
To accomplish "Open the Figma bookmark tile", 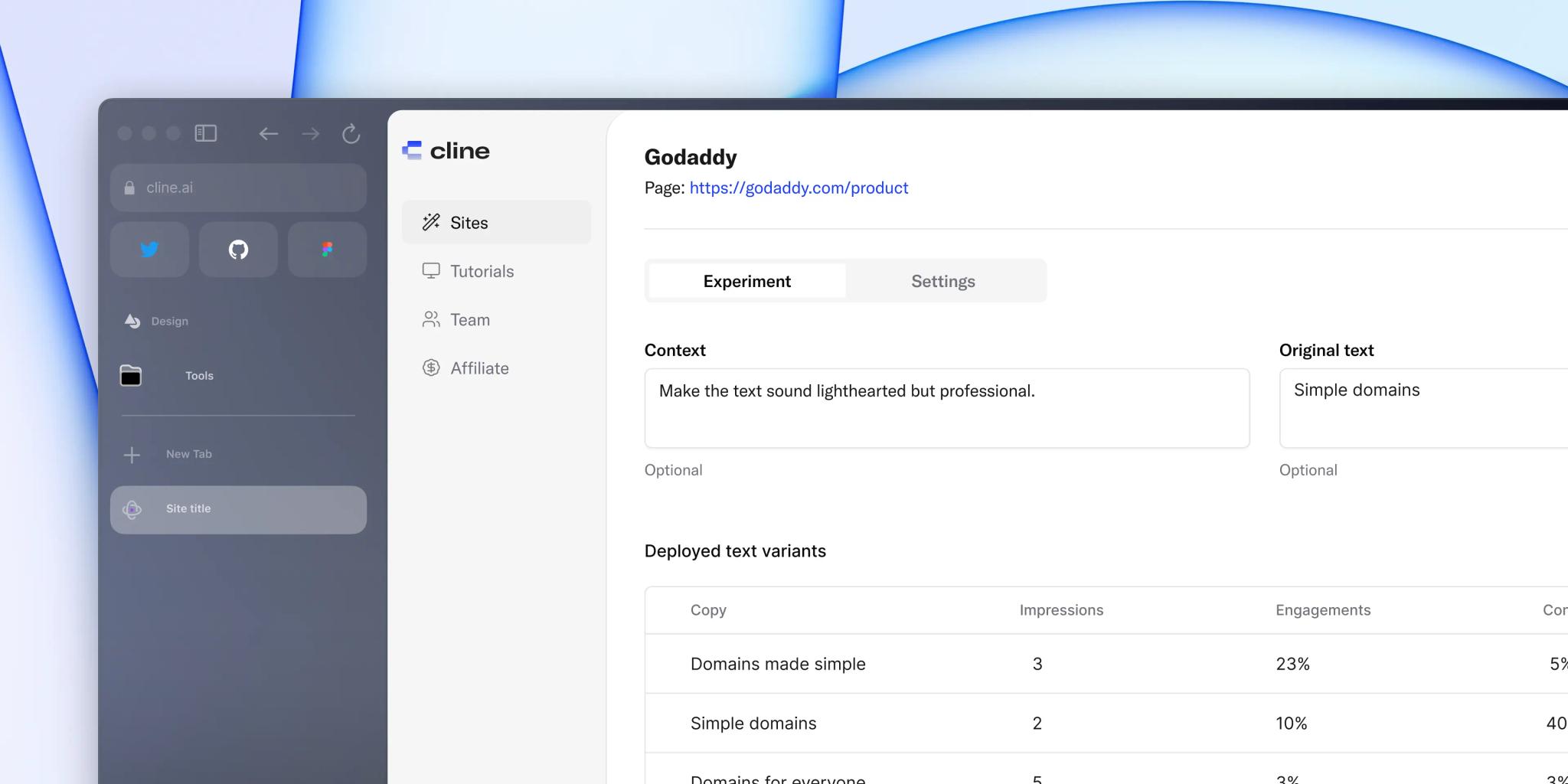I will [327, 250].
